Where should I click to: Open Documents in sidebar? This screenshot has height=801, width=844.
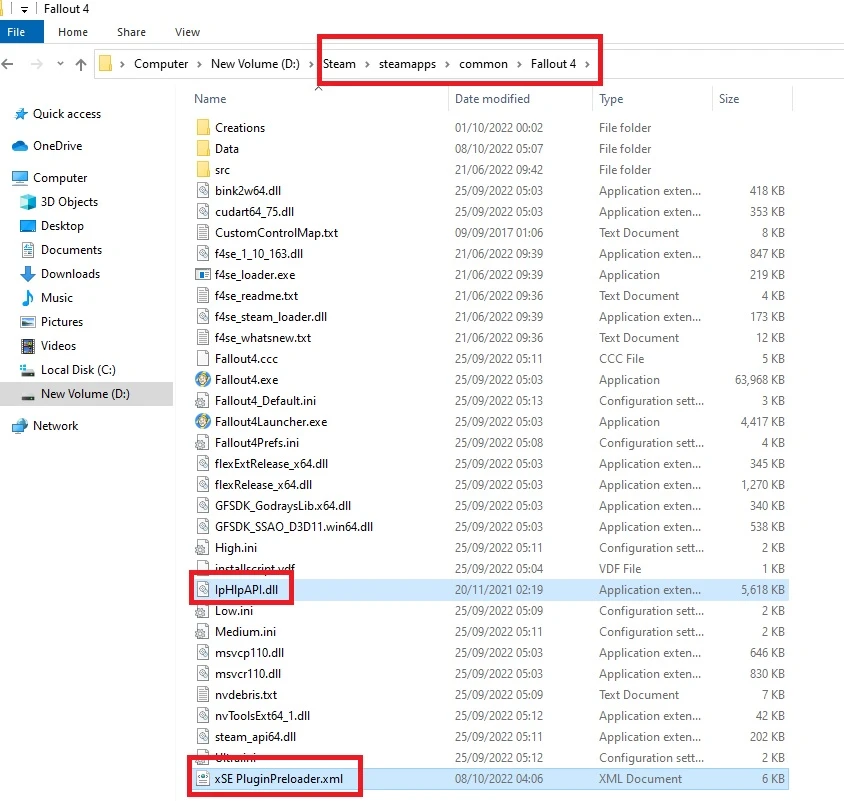point(71,250)
